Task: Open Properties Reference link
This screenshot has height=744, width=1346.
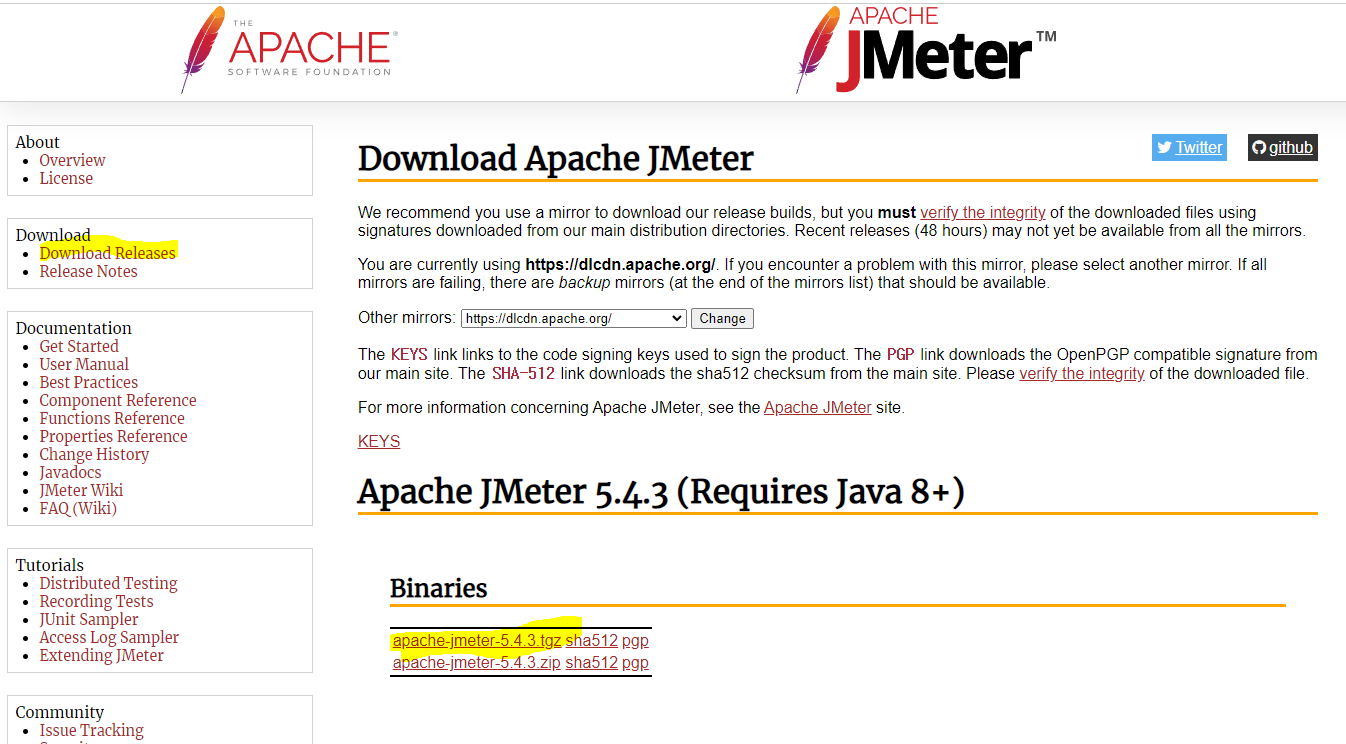Action: point(113,436)
